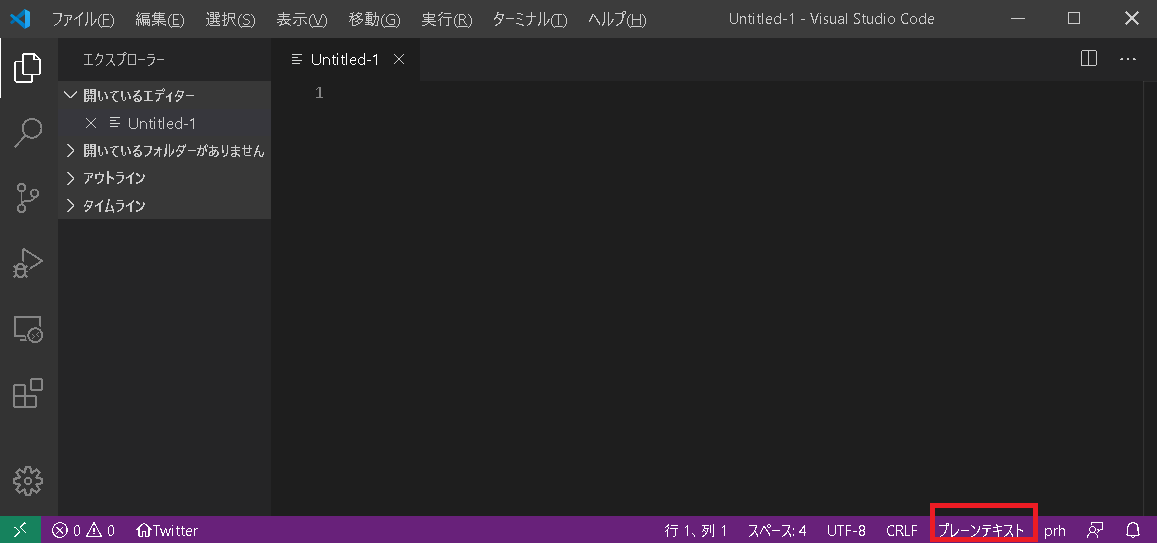Collapse the 開いているエディター section
Image resolution: width=1157 pixels, height=543 pixels.
tap(165, 96)
